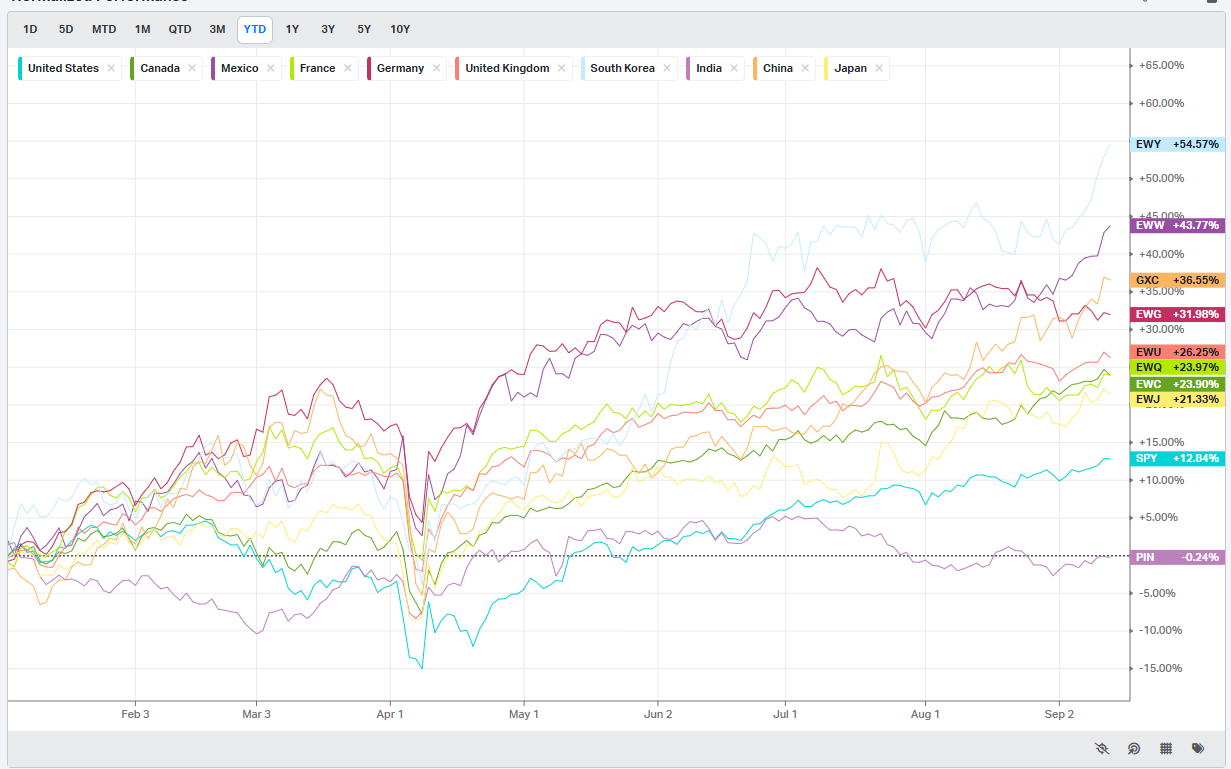Remove United States from chart
This screenshot has height=769, width=1231.
click(111, 68)
